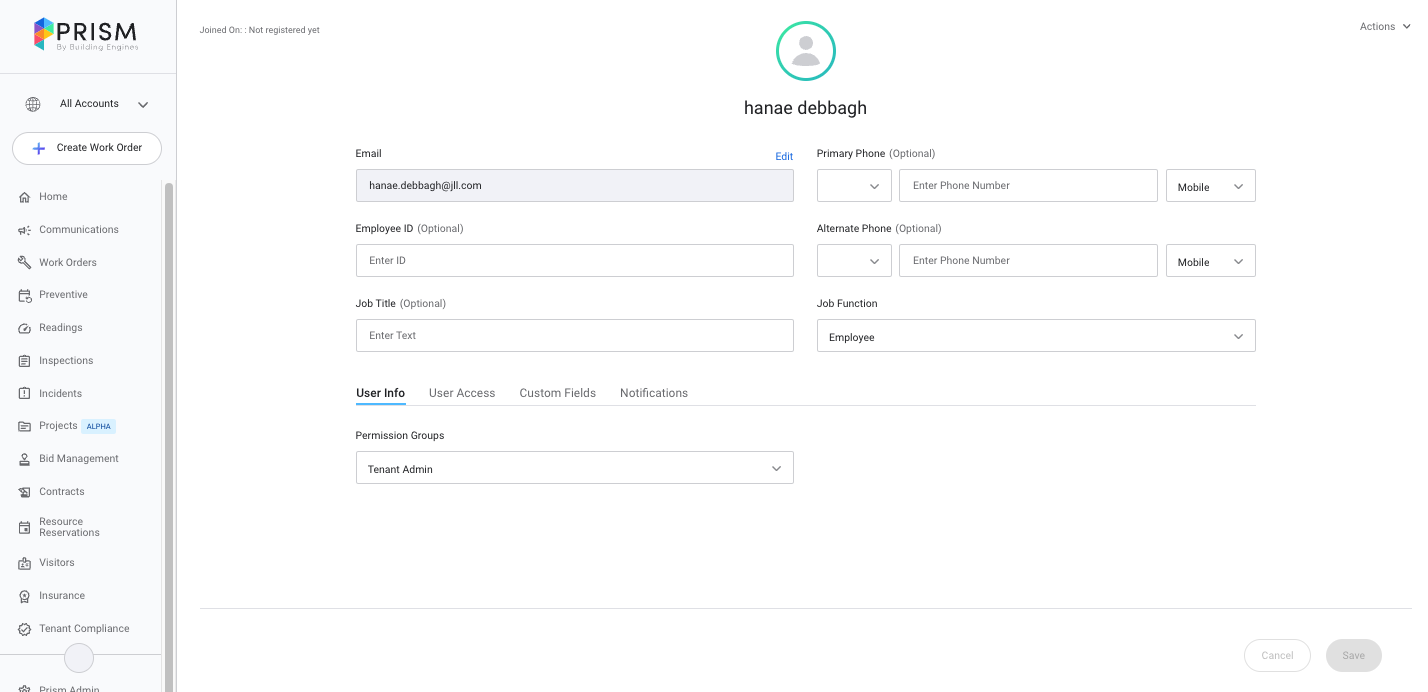
Task: Open the Visitors badge icon
Action: coord(25,563)
